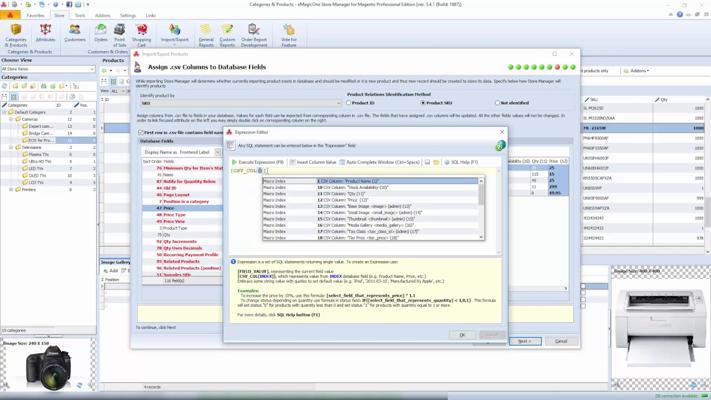Select CSV Column "Media Gallery" autocomplete entry
This screenshot has width=711, height=400.
point(370,225)
